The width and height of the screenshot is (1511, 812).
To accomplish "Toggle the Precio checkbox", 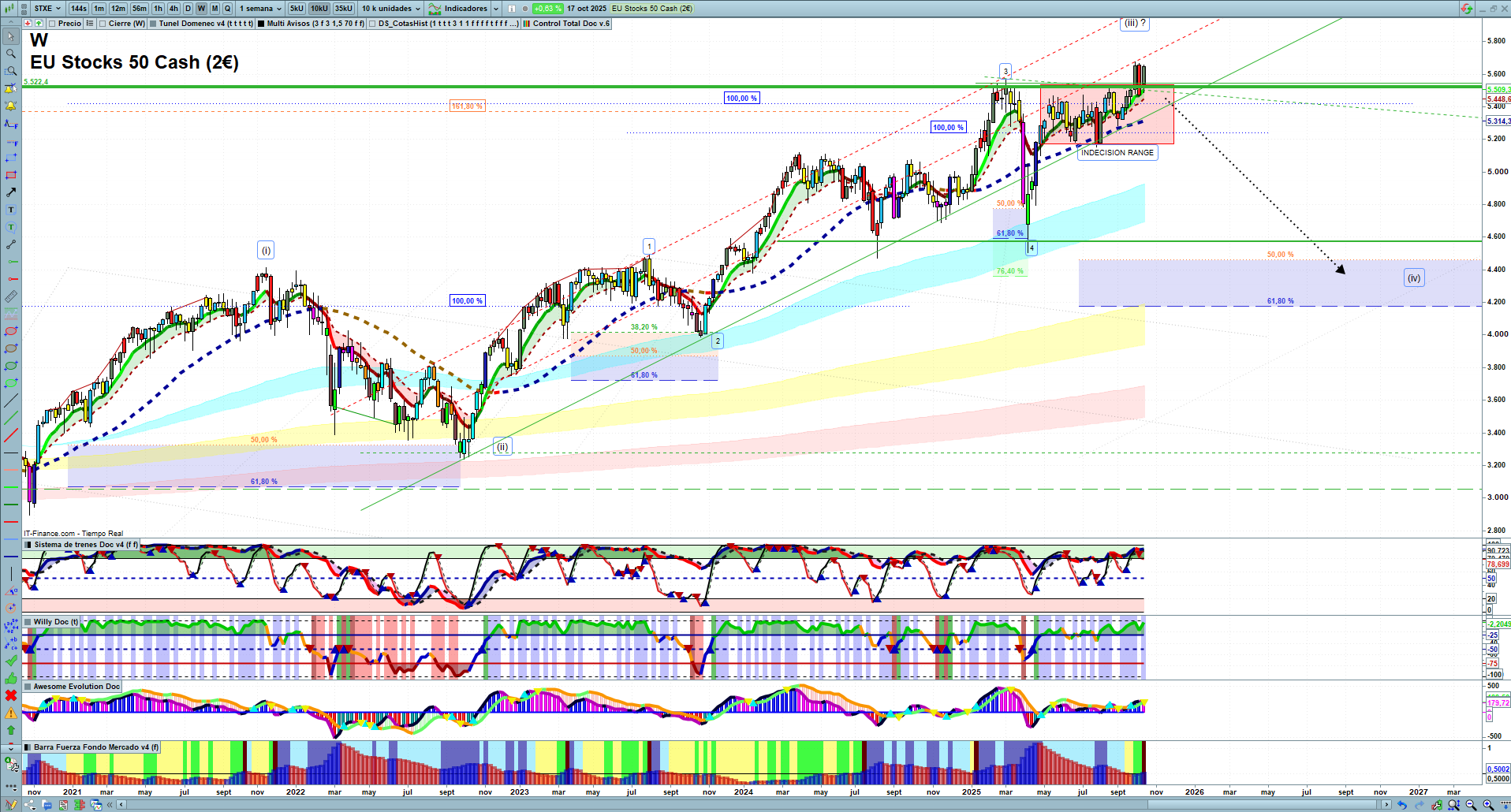I will point(53,24).
